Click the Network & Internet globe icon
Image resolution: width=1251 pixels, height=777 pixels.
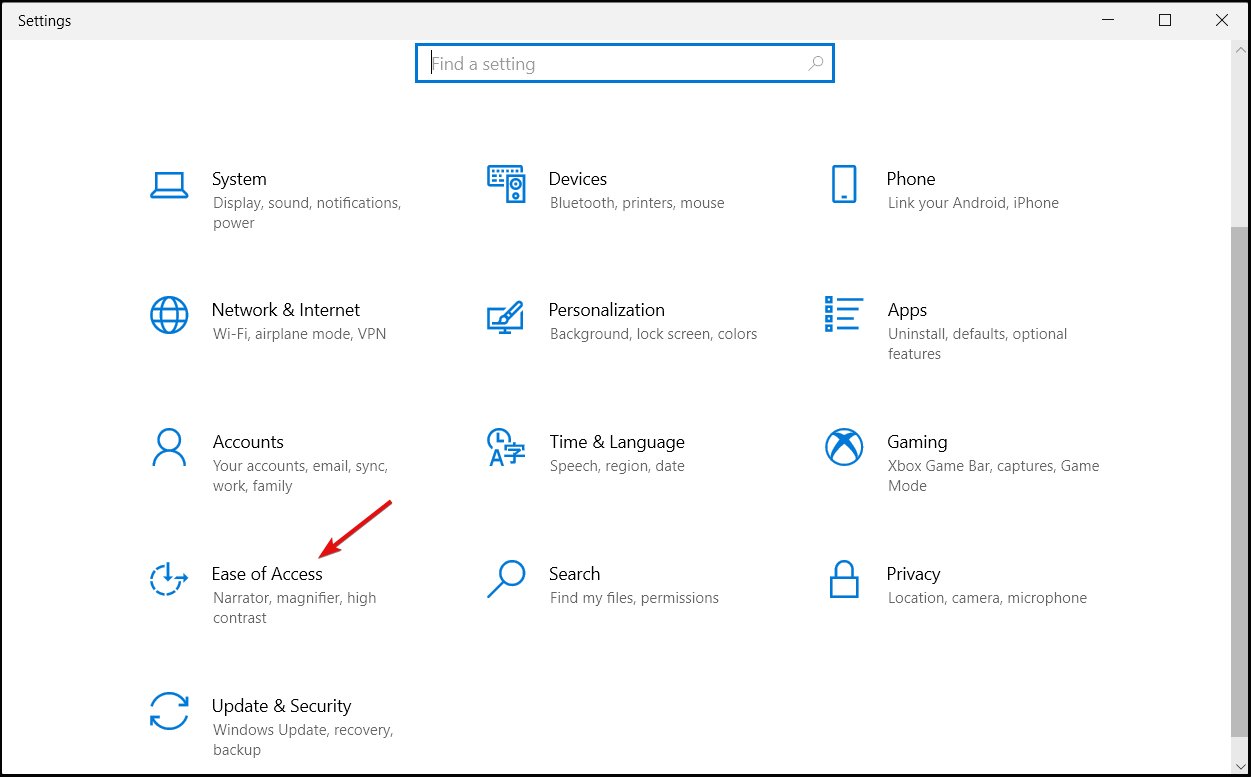(169, 315)
